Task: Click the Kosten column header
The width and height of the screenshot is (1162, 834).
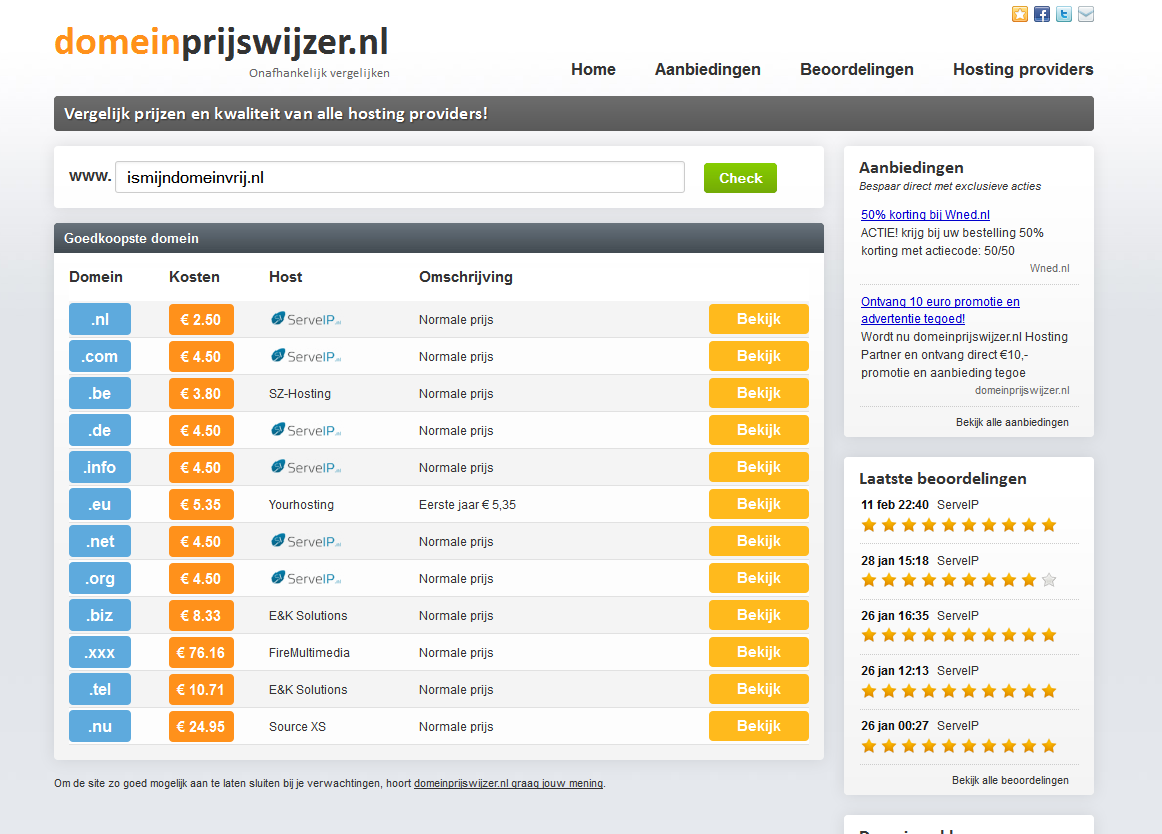Action: [x=194, y=277]
